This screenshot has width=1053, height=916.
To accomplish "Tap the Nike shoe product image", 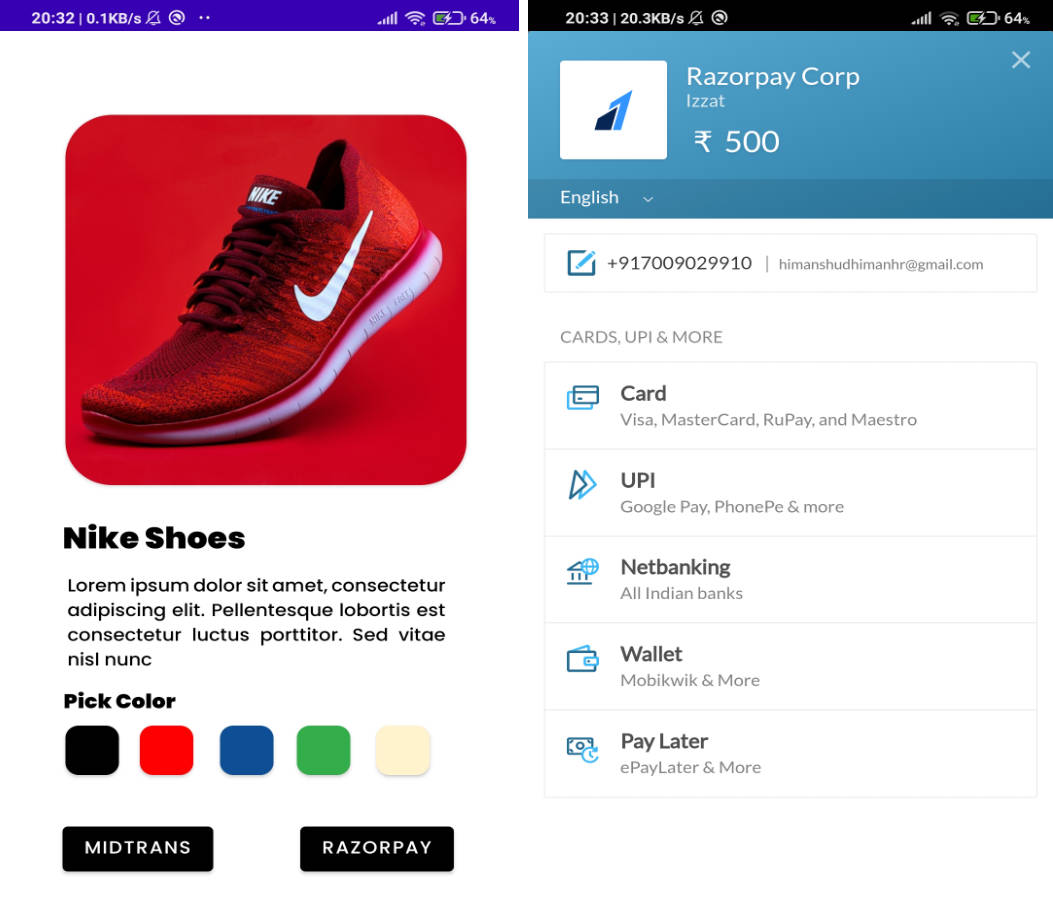I will tap(265, 300).
